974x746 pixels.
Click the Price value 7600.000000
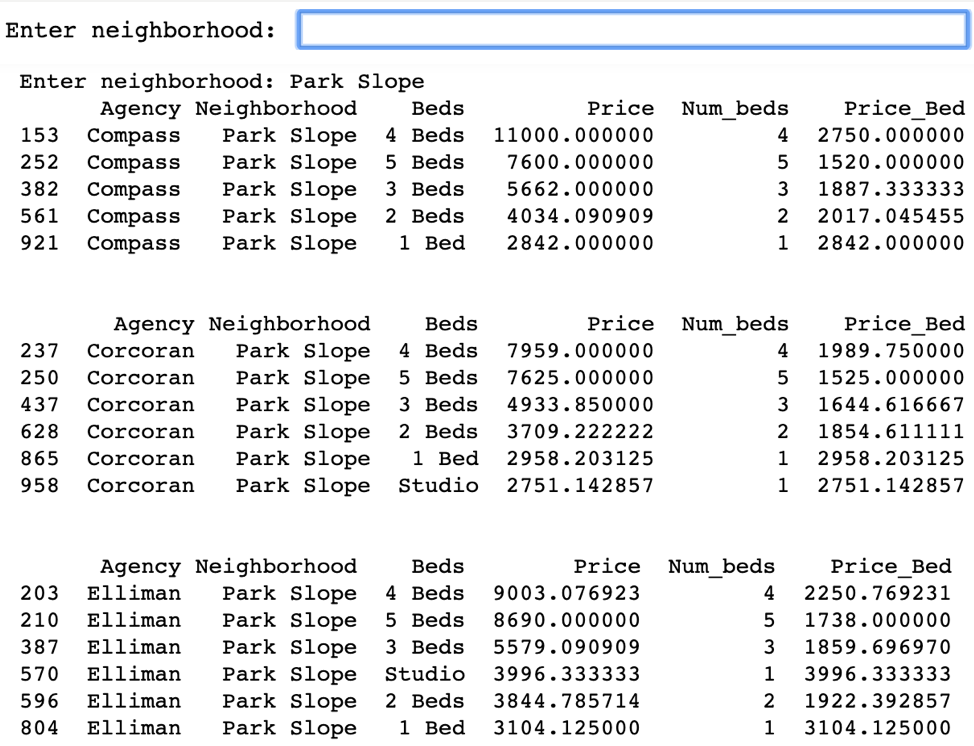point(573,163)
